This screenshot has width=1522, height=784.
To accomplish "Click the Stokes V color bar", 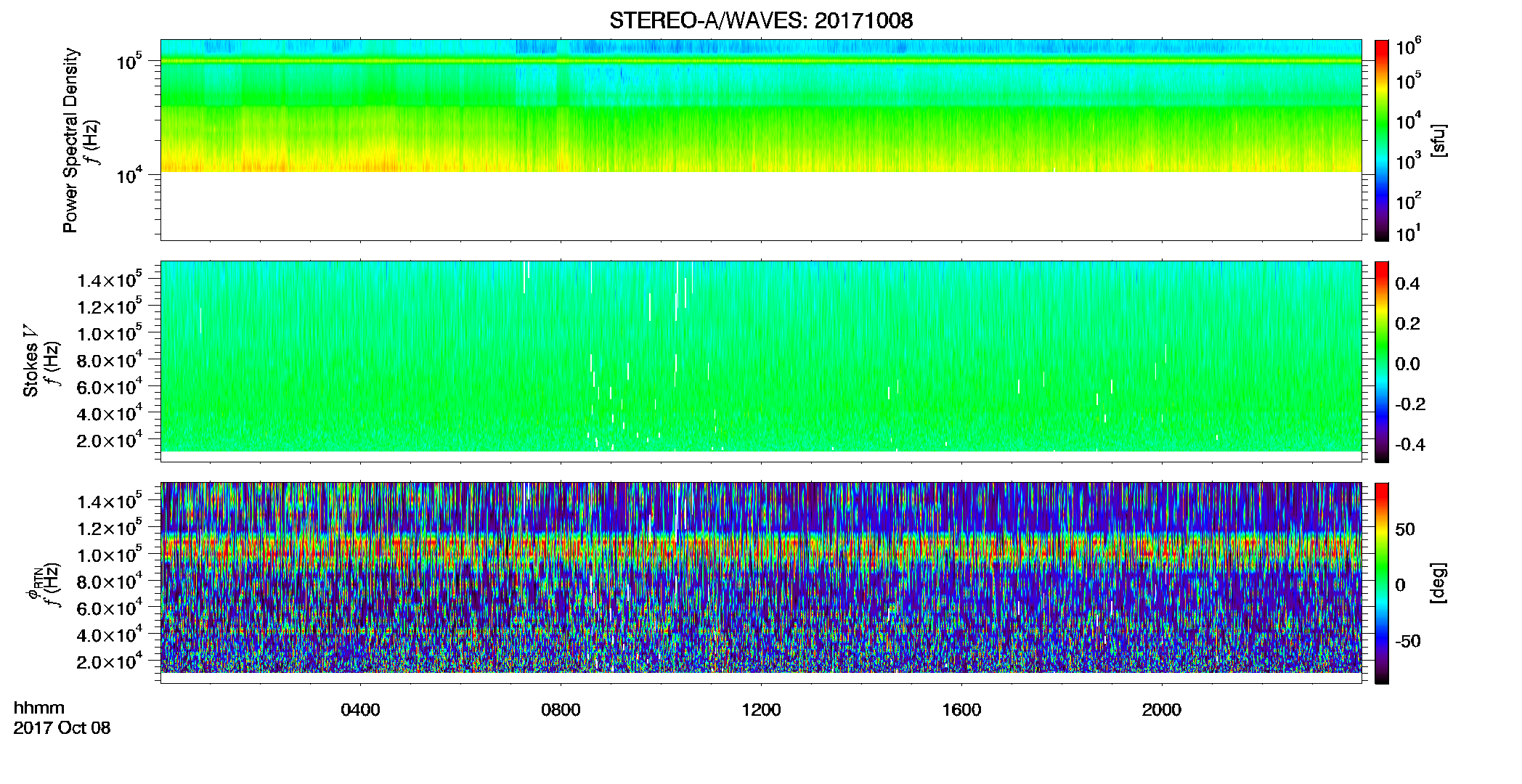I will pyautogui.click(x=1382, y=362).
